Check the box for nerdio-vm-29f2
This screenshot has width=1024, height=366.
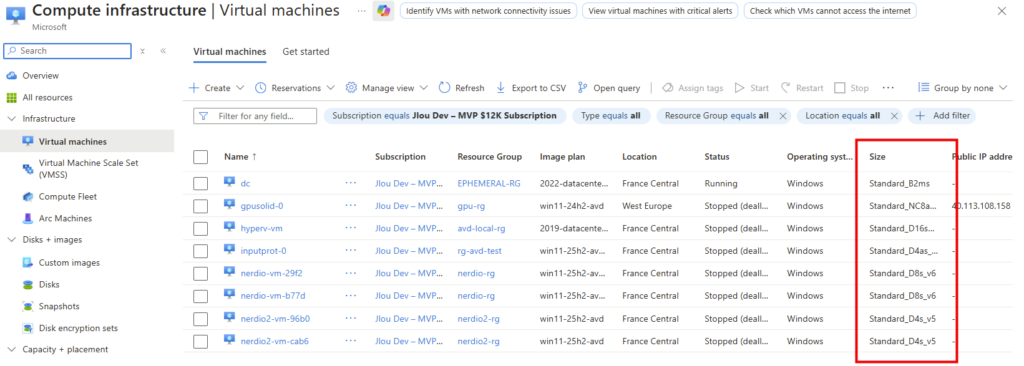coord(200,273)
